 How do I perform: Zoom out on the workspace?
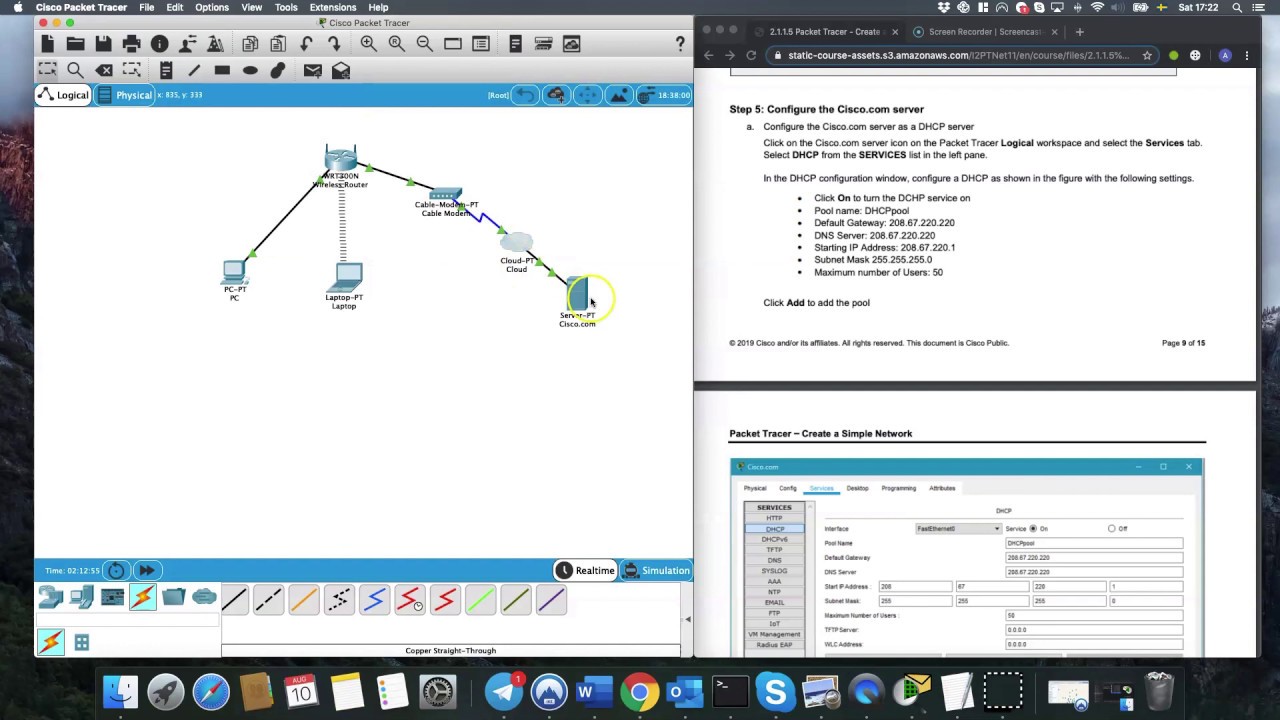point(424,44)
